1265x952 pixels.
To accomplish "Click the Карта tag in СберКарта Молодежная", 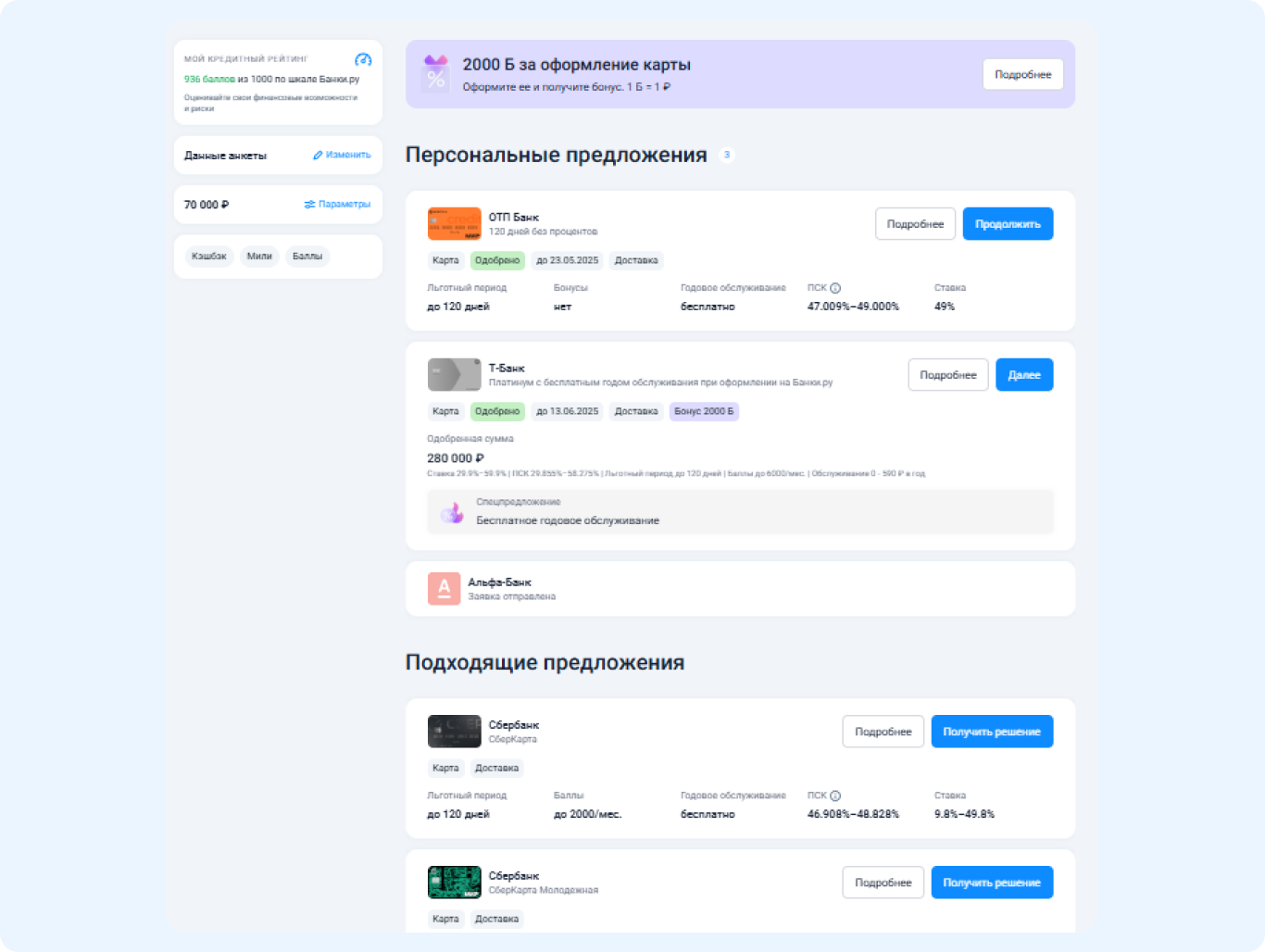I will (445, 919).
